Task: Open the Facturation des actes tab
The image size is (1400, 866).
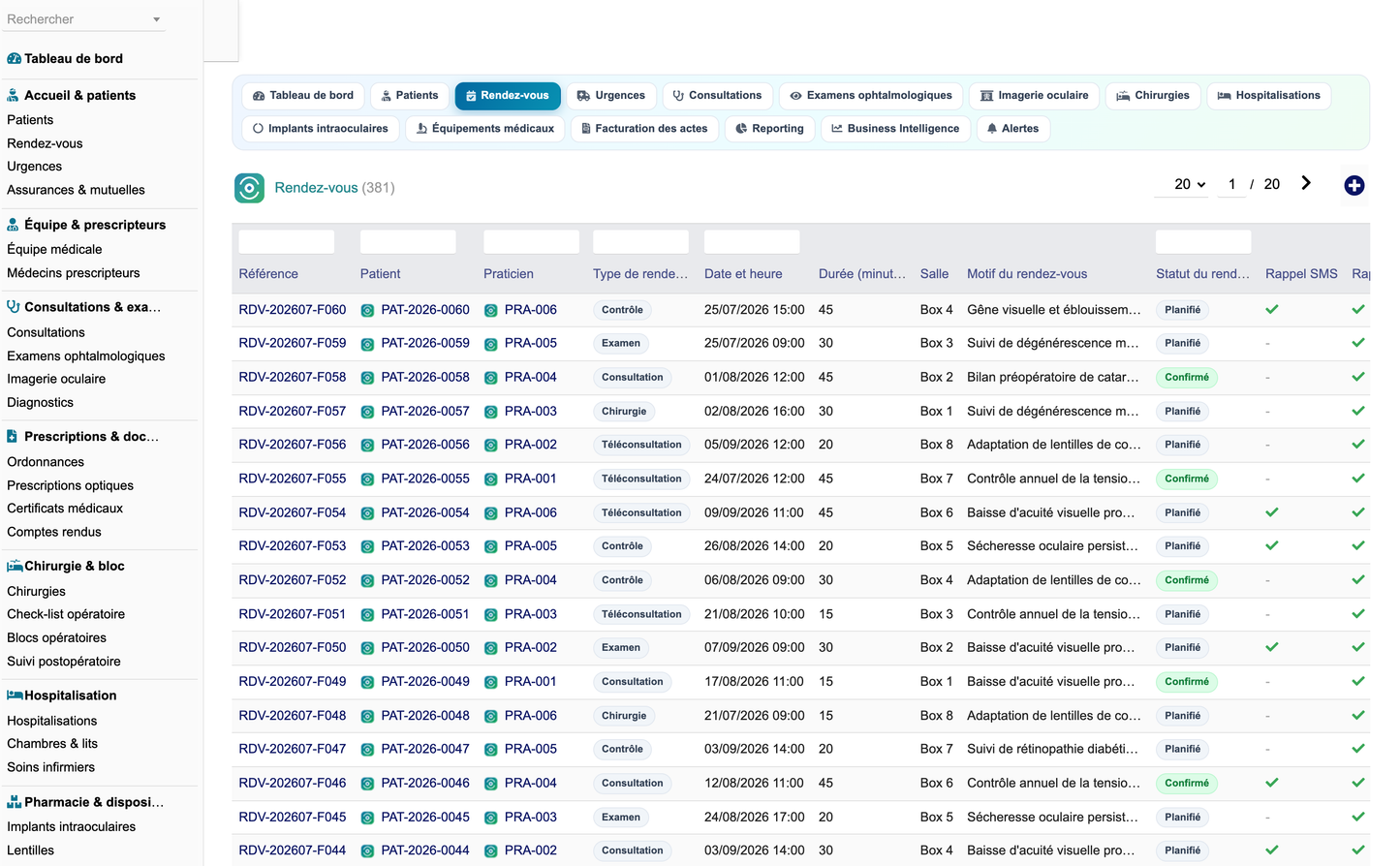Action: click(644, 129)
